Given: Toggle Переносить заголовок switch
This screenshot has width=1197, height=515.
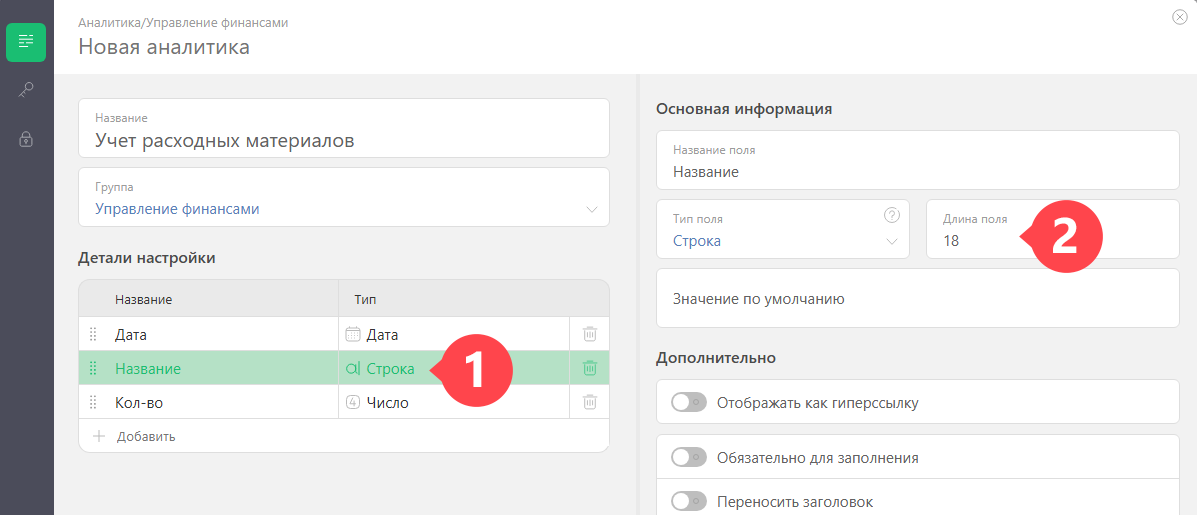Looking at the screenshot, I should [689, 501].
